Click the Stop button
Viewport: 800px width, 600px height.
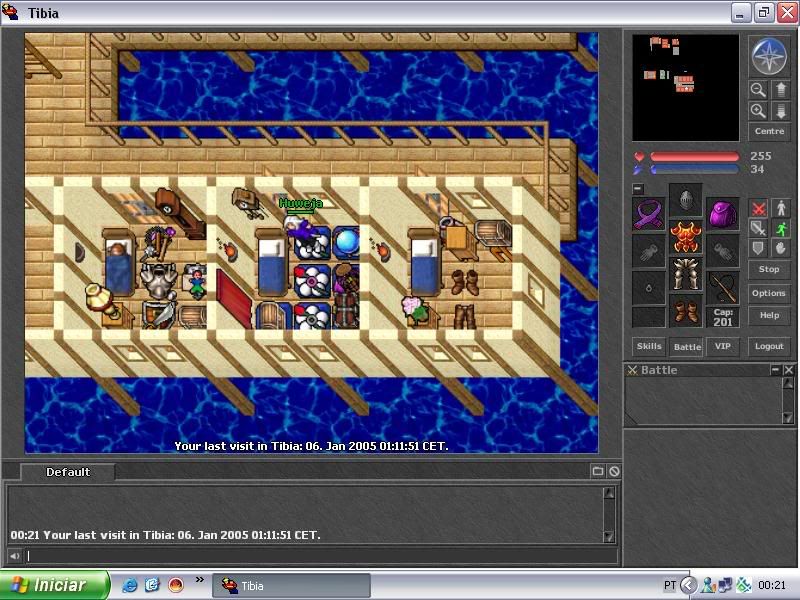pyautogui.click(x=769, y=269)
